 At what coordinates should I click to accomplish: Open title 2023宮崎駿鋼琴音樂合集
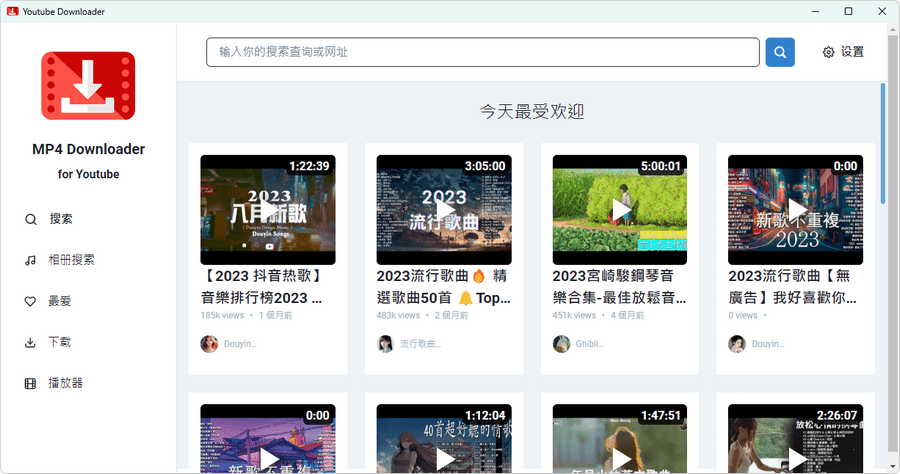coord(619,287)
